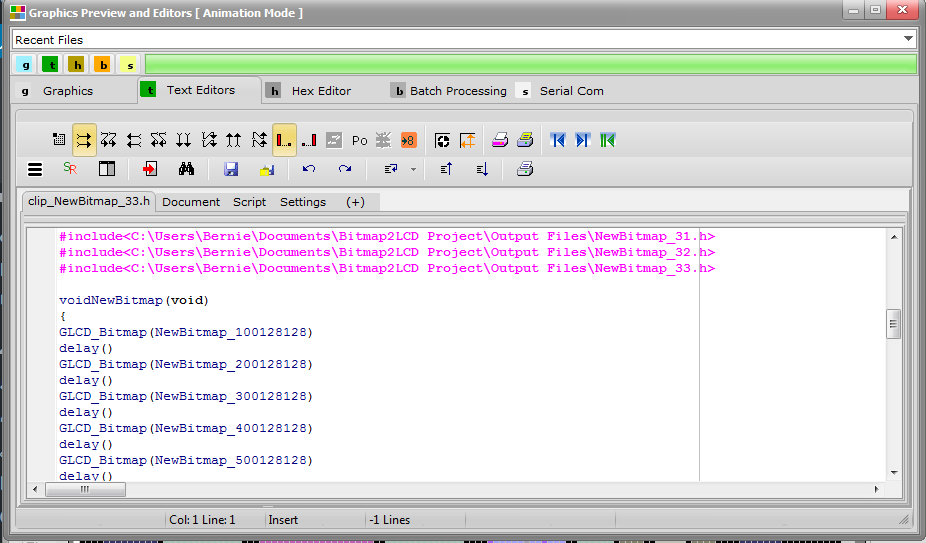Viewport: 926px width, 543px height.
Task: Click the redo arrow icon
Action: [x=345, y=169]
